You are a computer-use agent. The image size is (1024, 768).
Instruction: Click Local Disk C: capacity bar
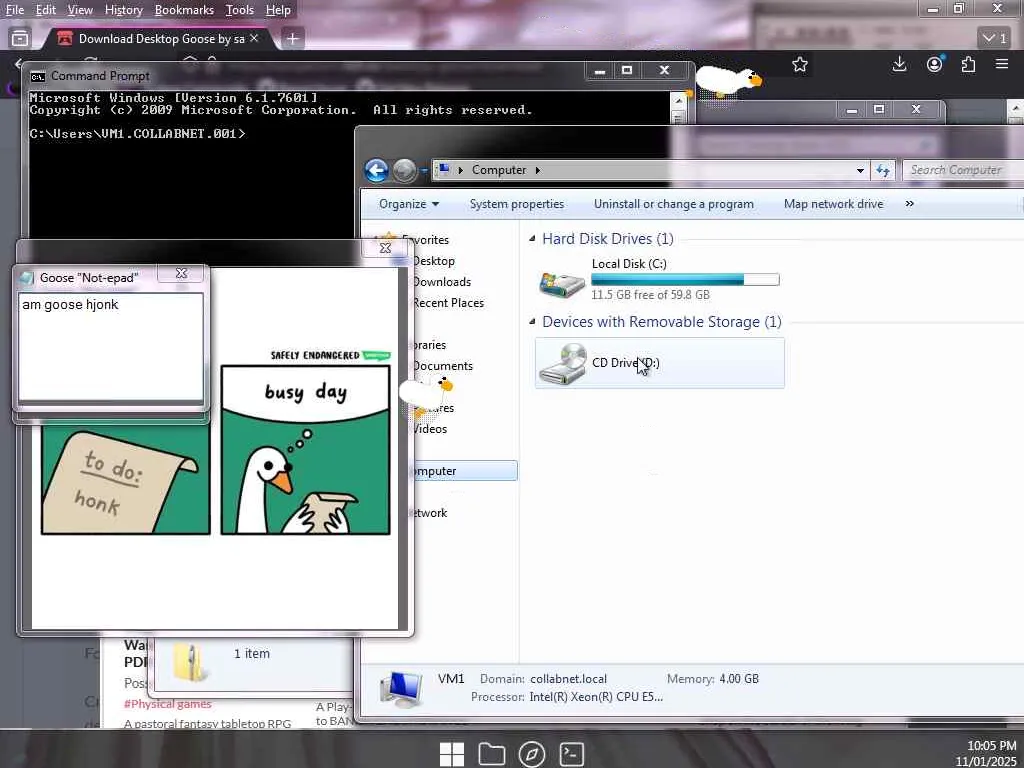tap(685, 280)
